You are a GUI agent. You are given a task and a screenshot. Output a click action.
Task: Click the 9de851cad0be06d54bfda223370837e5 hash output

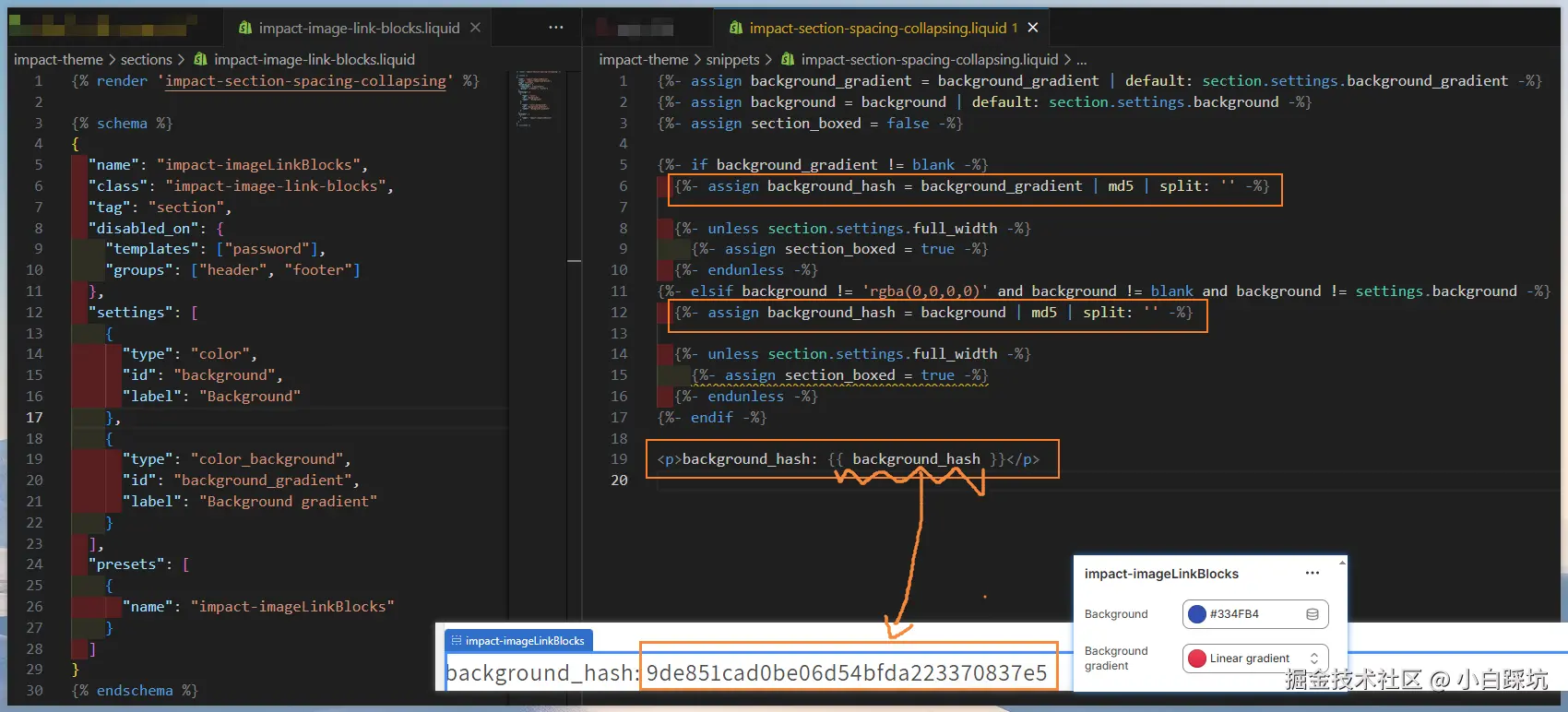pyautogui.click(x=847, y=673)
